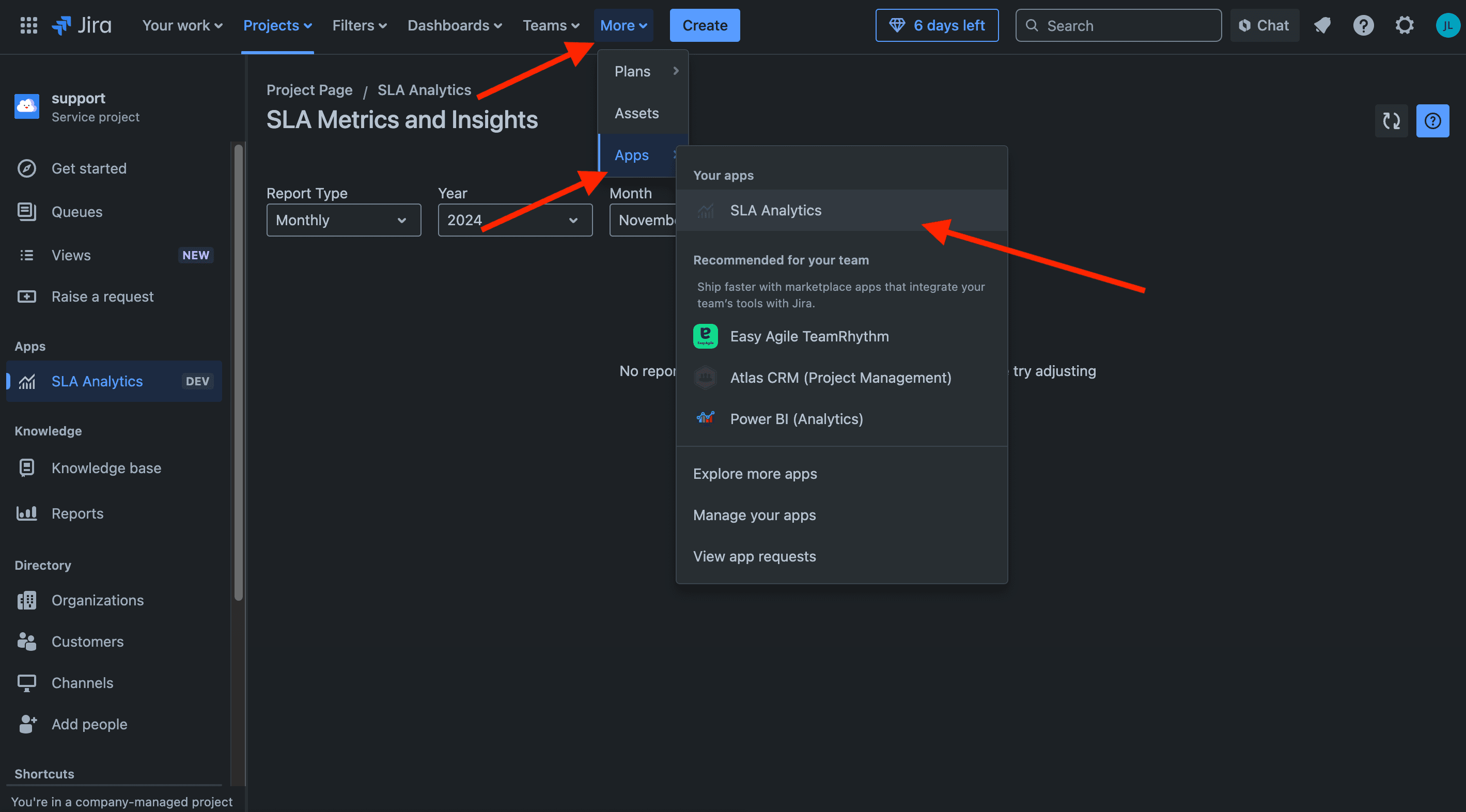Click the Views list icon in sidebar
This screenshot has width=1466, height=812.
pyautogui.click(x=27, y=255)
